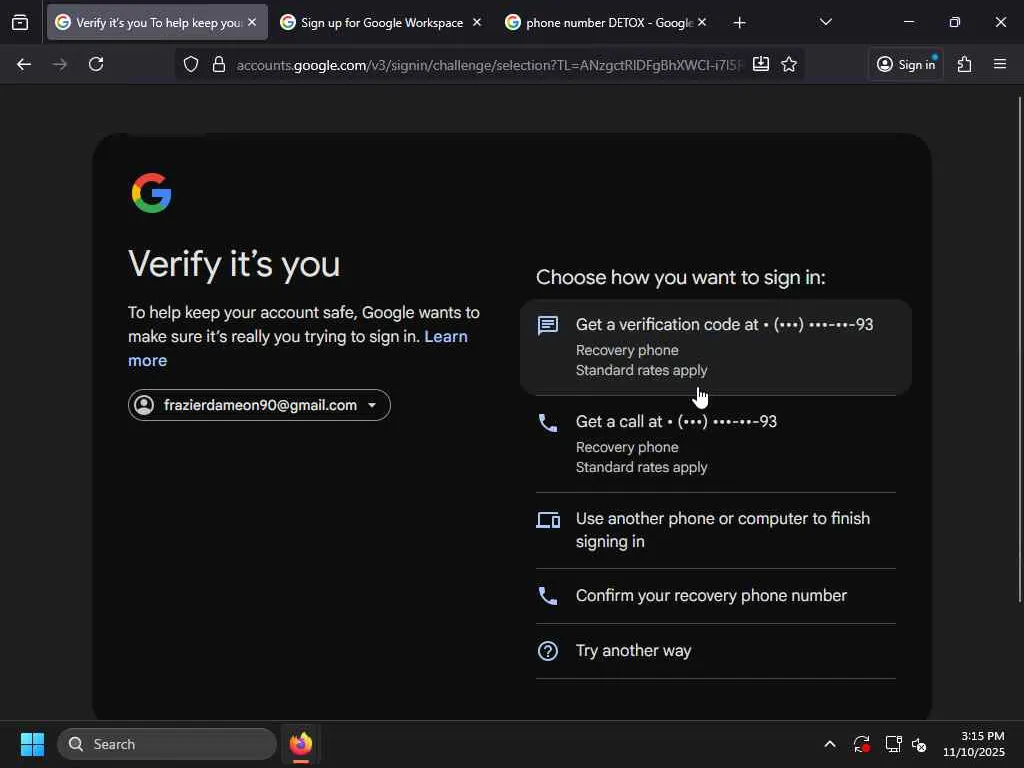Click the Firefox account Sign in button
Viewport: 1024px width, 768px height.
click(x=906, y=64)
